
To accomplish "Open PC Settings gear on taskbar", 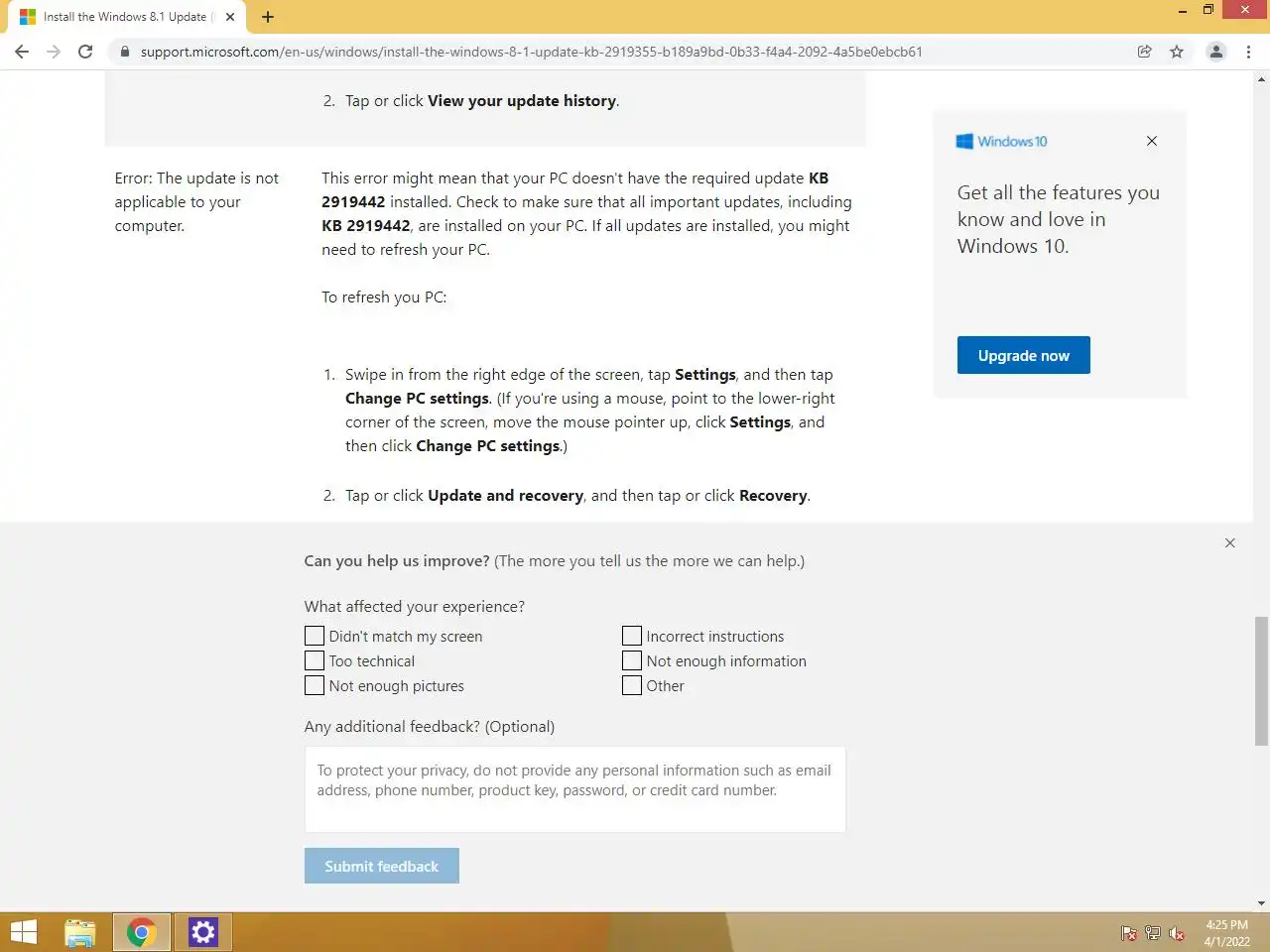I will 202,932.
